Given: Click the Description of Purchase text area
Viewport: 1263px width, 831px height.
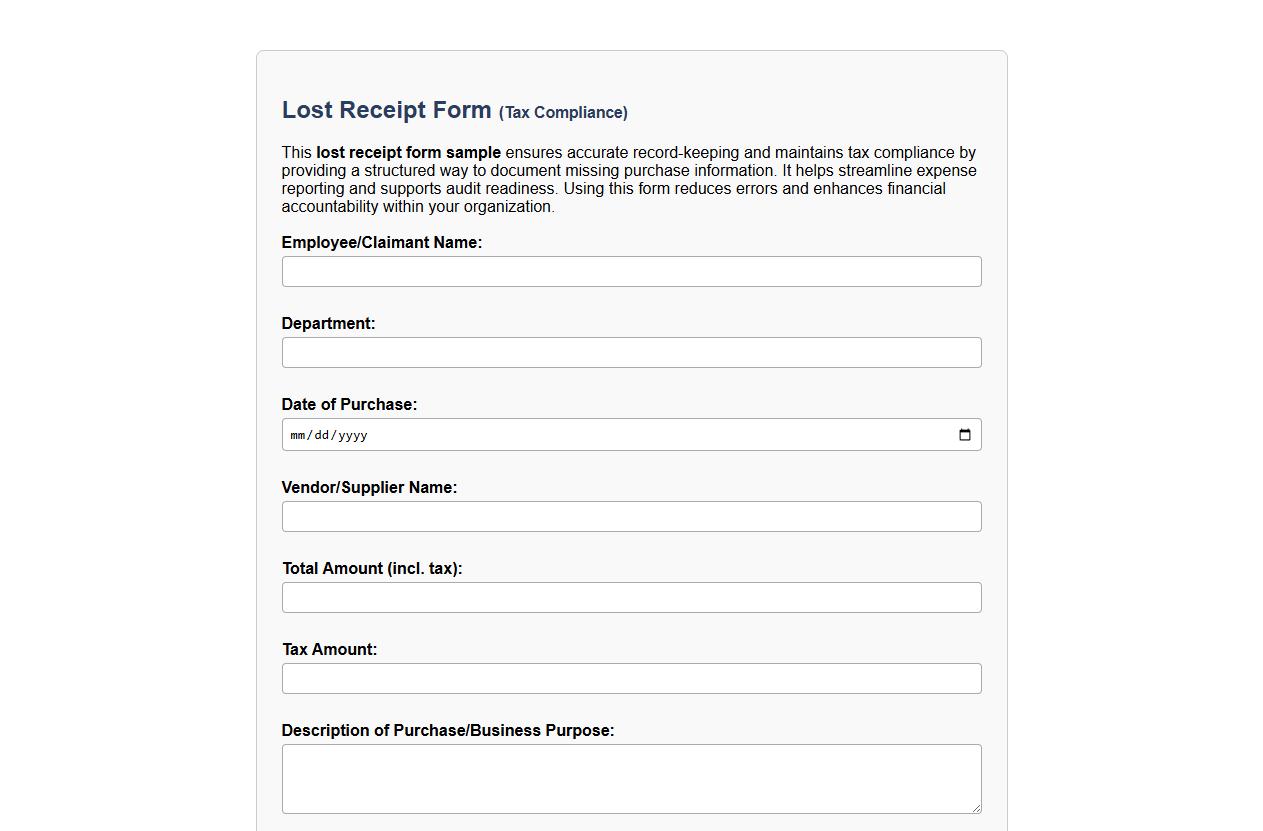Looking at the screenshot, I should (631, 778).
